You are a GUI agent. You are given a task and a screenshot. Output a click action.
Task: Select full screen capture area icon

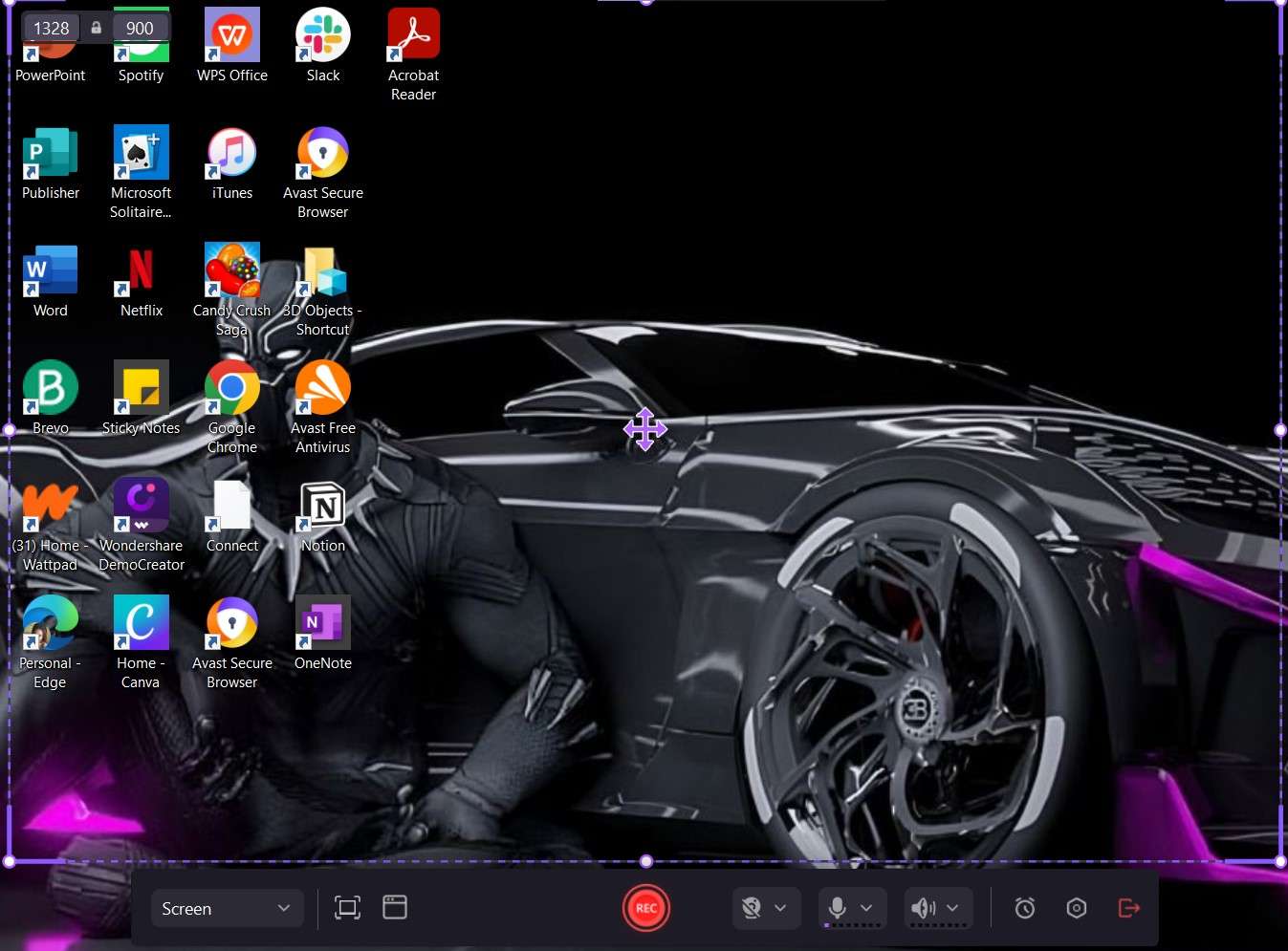(x=348, y=908)
